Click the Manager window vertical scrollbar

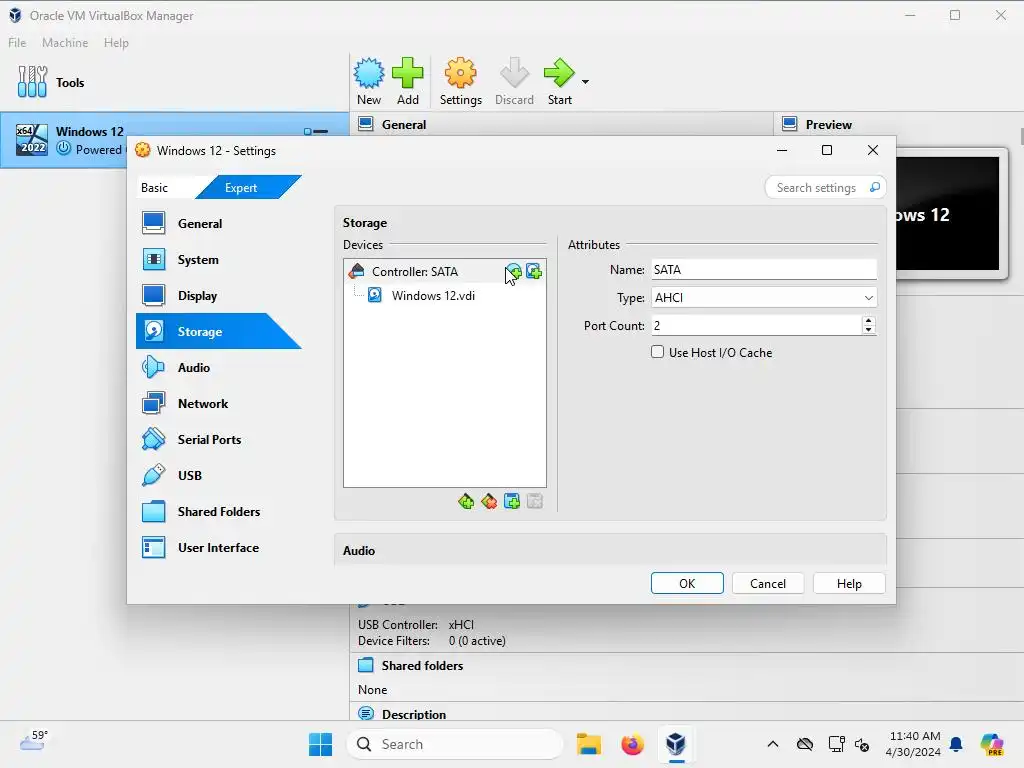click(1021, 136)
